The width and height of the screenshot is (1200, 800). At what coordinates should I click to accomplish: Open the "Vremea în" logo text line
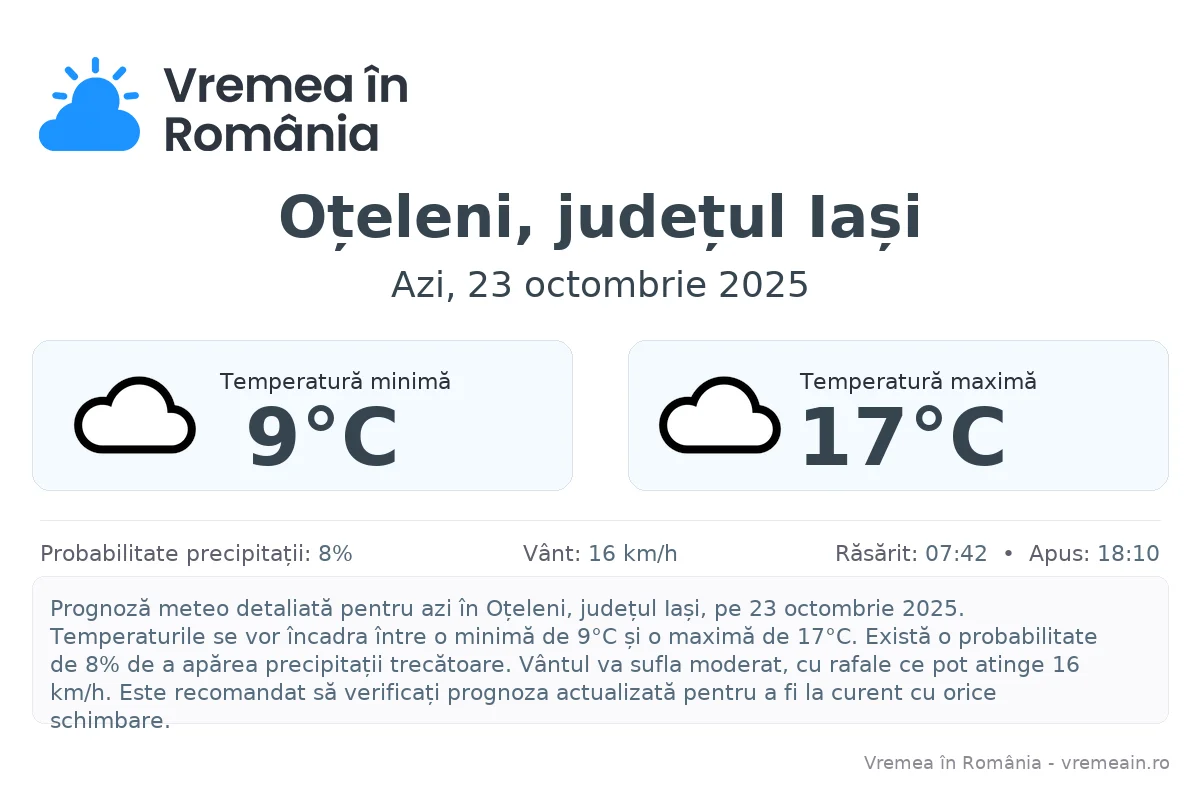(285, 85)
